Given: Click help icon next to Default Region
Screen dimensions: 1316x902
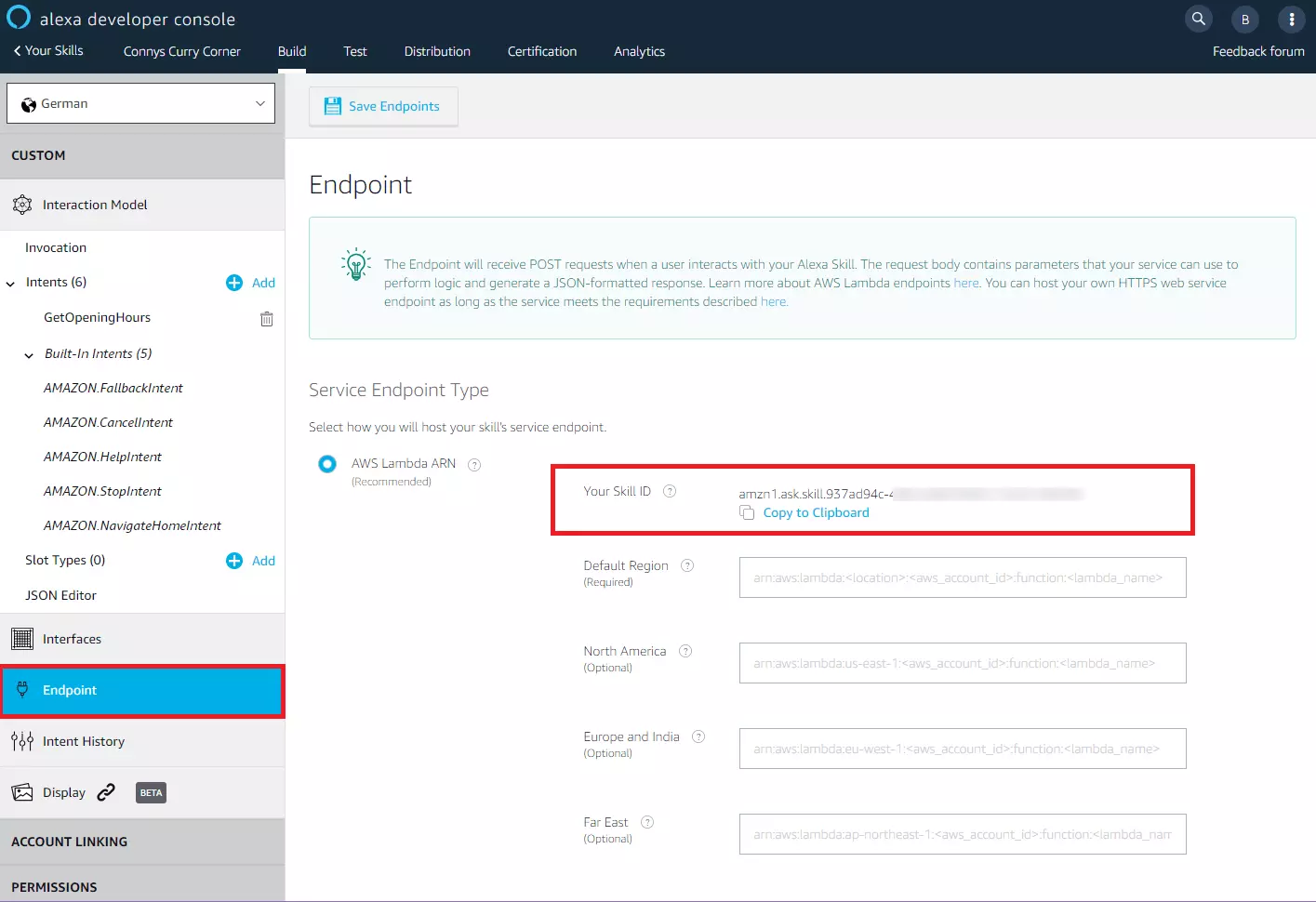Looking at the screenshot, I should (x=687, y=565).
